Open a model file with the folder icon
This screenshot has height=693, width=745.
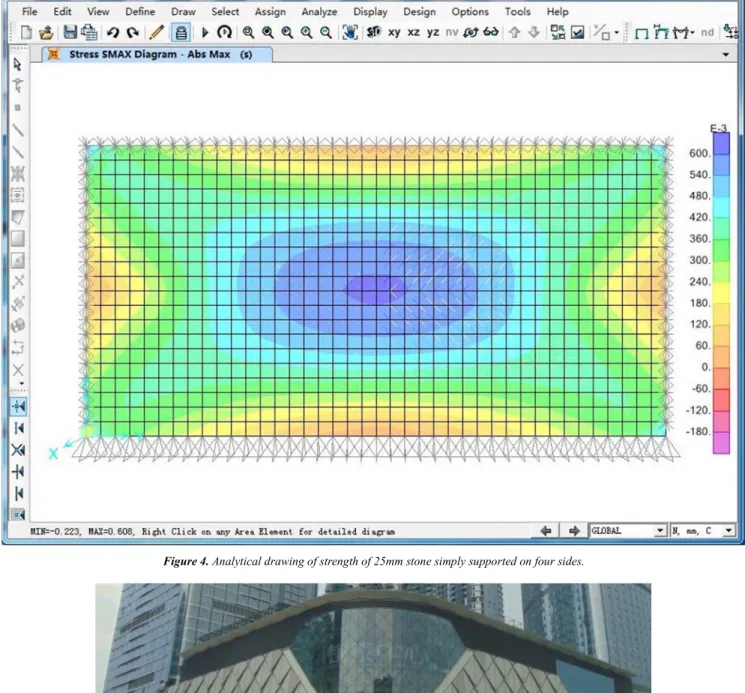click(46, 32)
